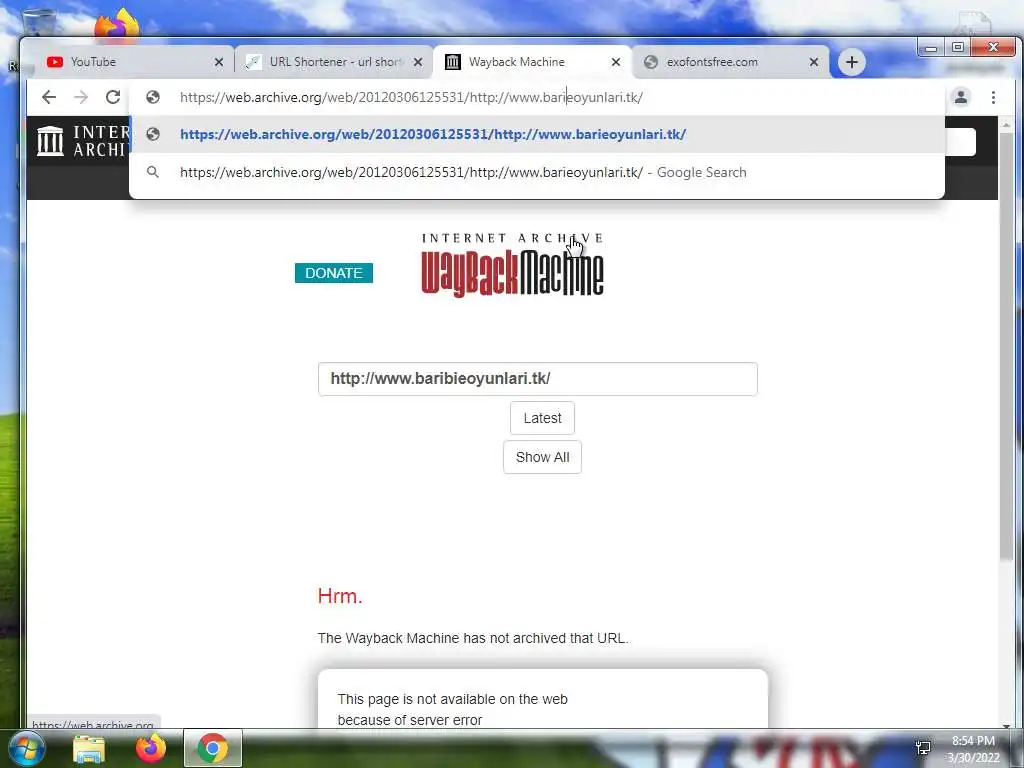Close the exofontsfree.com tab

coord(814,62)
